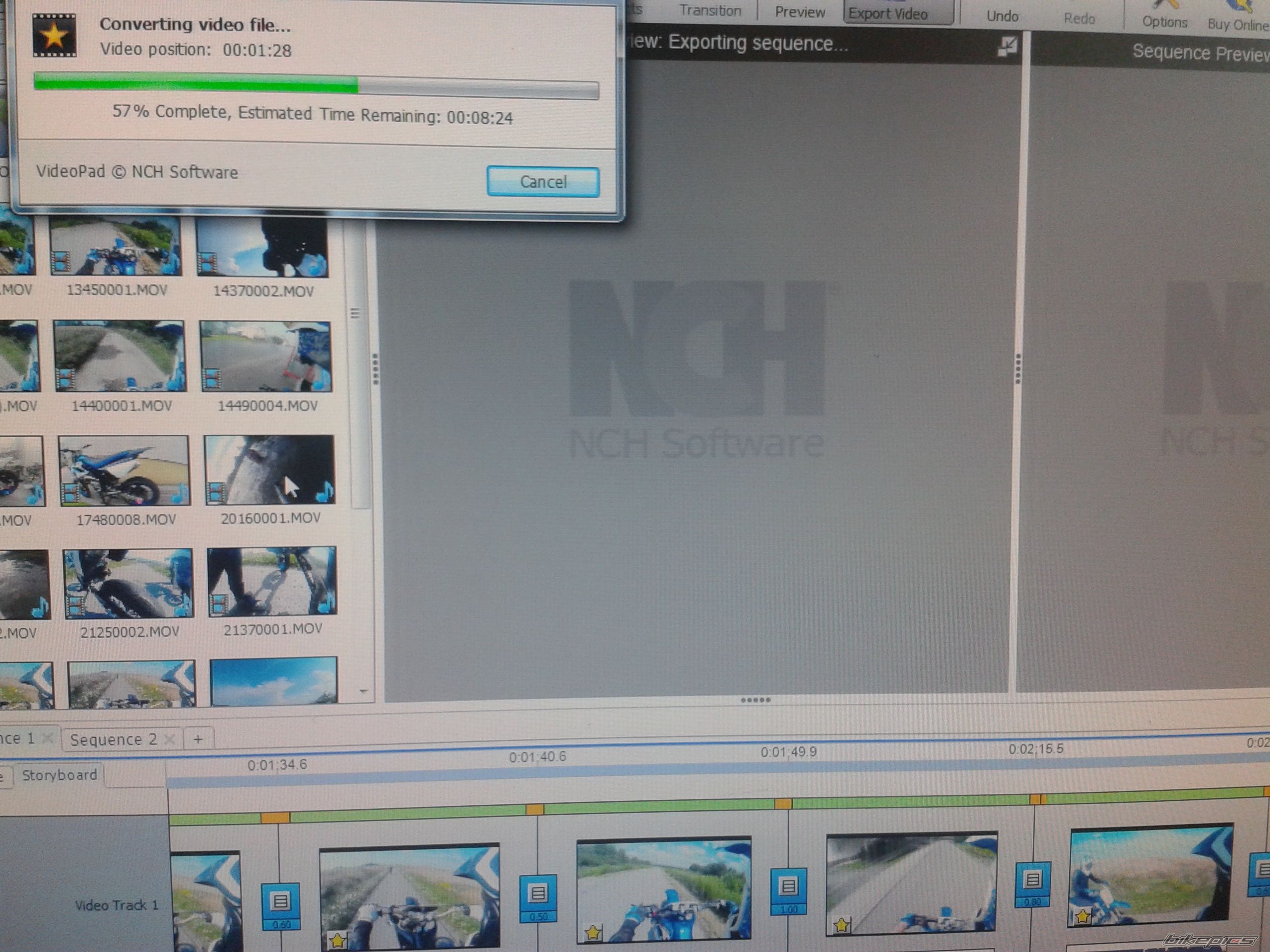The width and height of the screenshot is (1270, 952).
Task: Pop out the preview pane via corner icon
Action: (x=1007, y=47)
